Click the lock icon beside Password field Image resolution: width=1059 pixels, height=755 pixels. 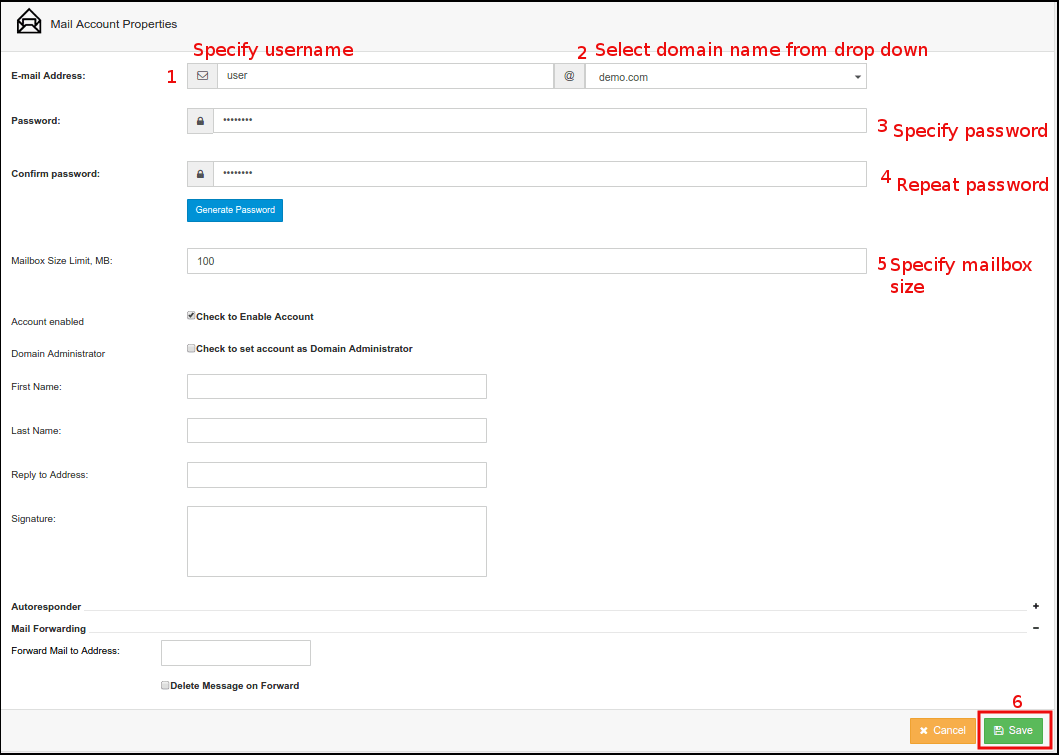(x=200, y=121)
